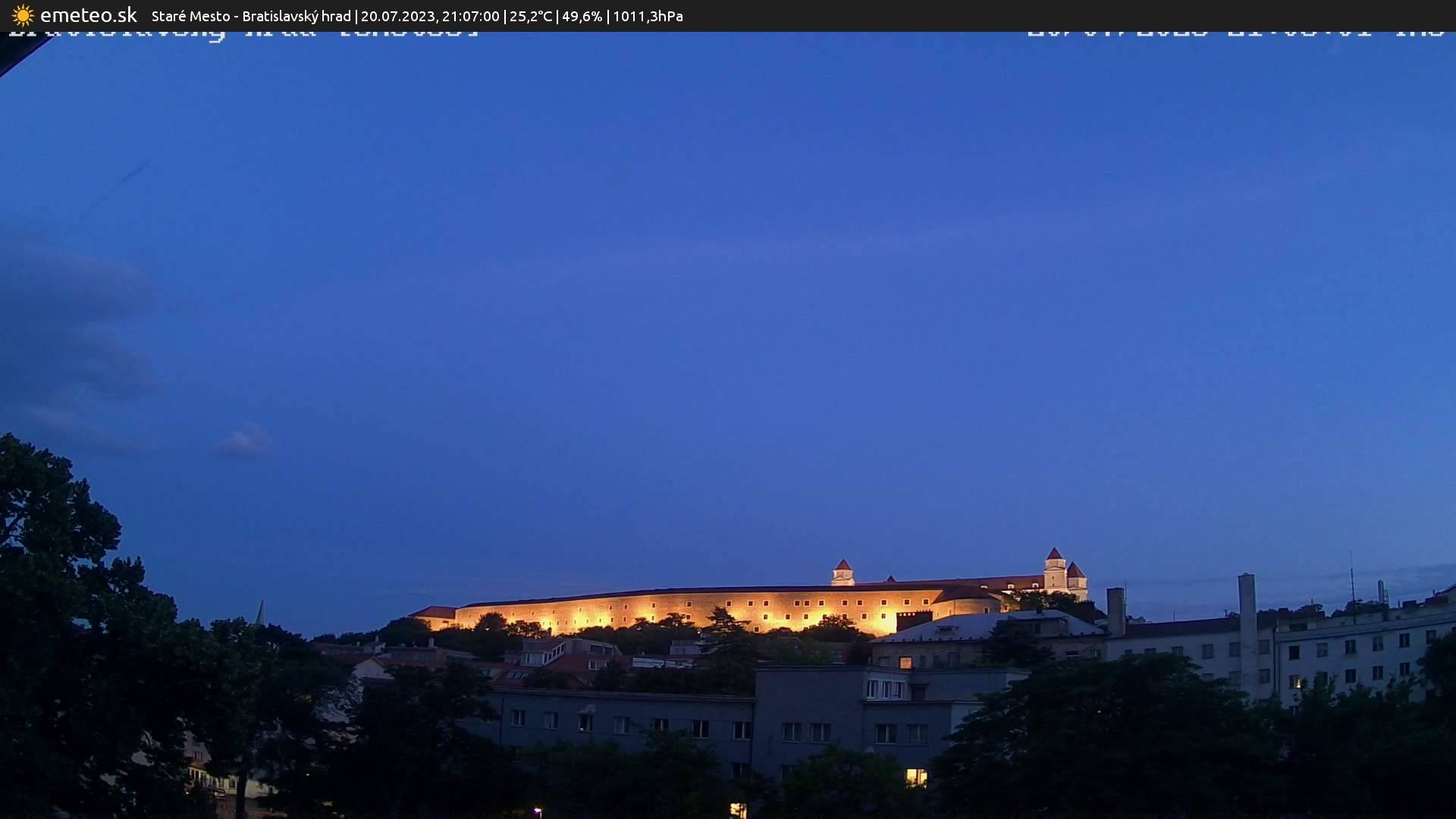This screenshot has width=1456, height=819.
Task: Click the humidity value 49,6%
Action: coord(582,16)
